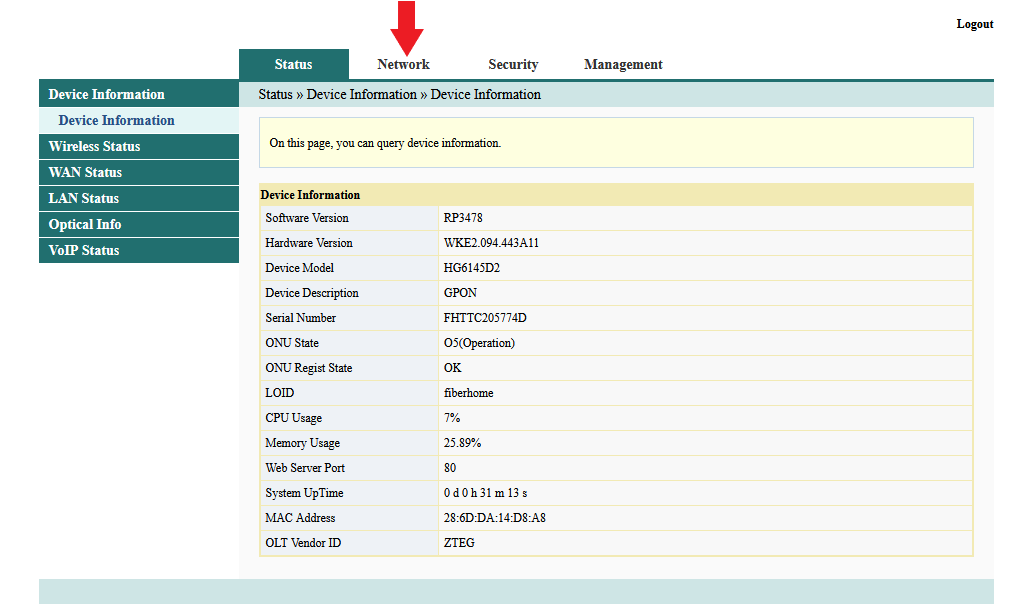Click the serial number 'FHTTC205774D'

[485, 318]
